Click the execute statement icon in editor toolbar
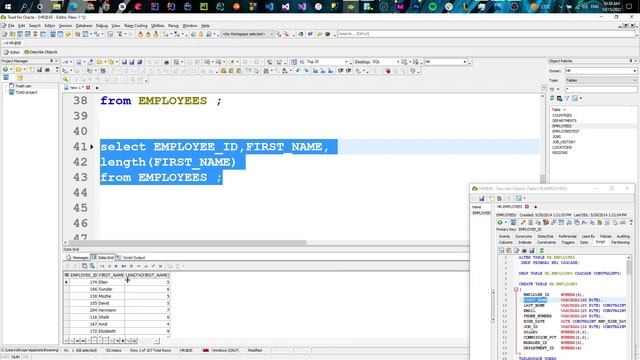Screen dimensions: 640x360 coord(65,71)
